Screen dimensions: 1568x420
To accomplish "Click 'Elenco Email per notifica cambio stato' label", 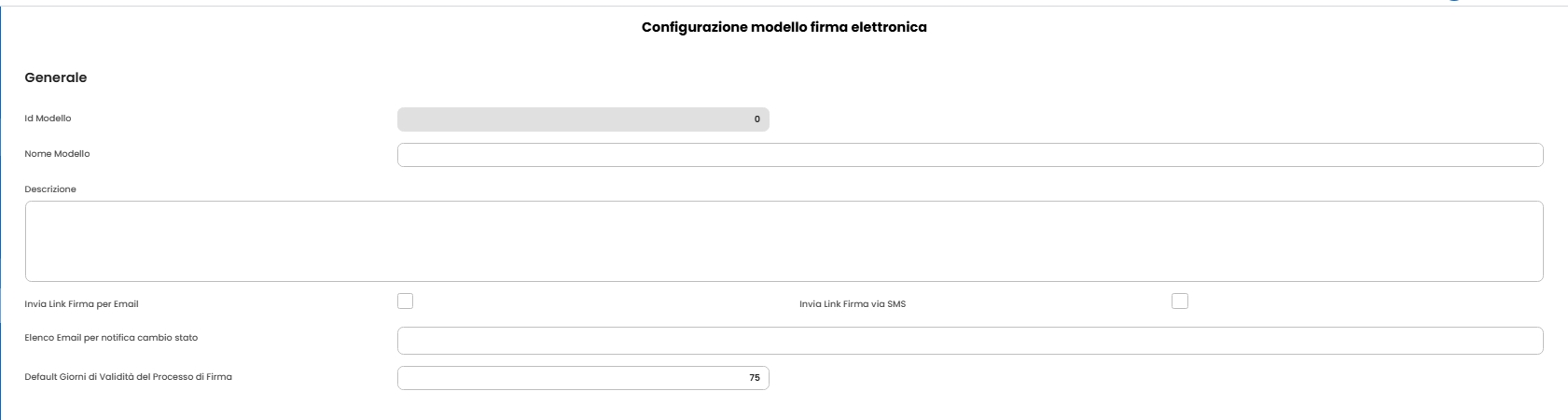I will 111,338.
